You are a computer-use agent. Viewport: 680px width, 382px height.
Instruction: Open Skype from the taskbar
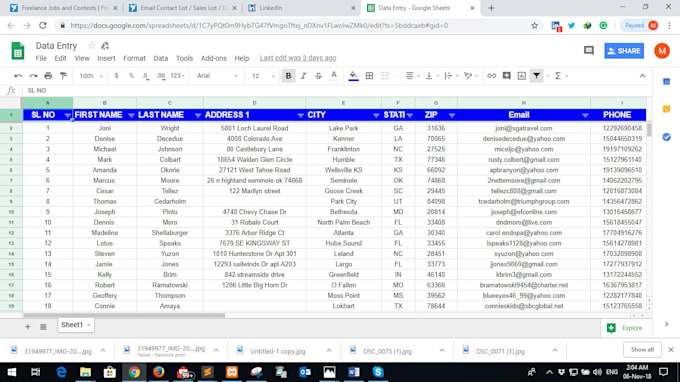(x=378, y=372)
